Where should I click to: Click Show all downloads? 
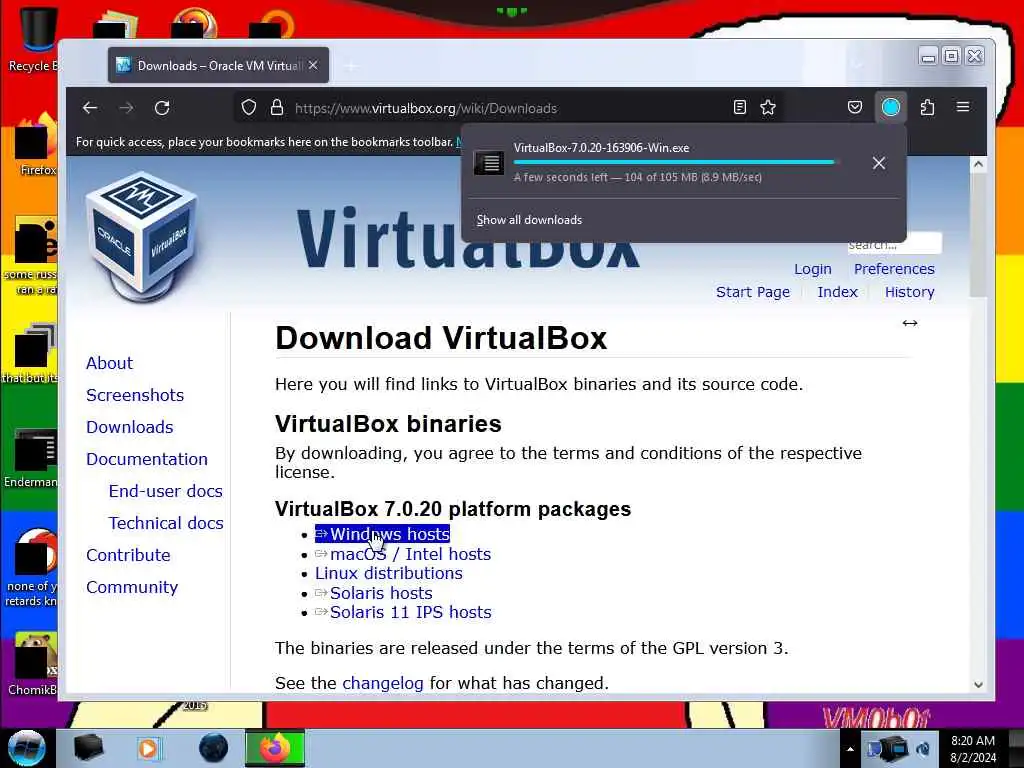point(529,220)
